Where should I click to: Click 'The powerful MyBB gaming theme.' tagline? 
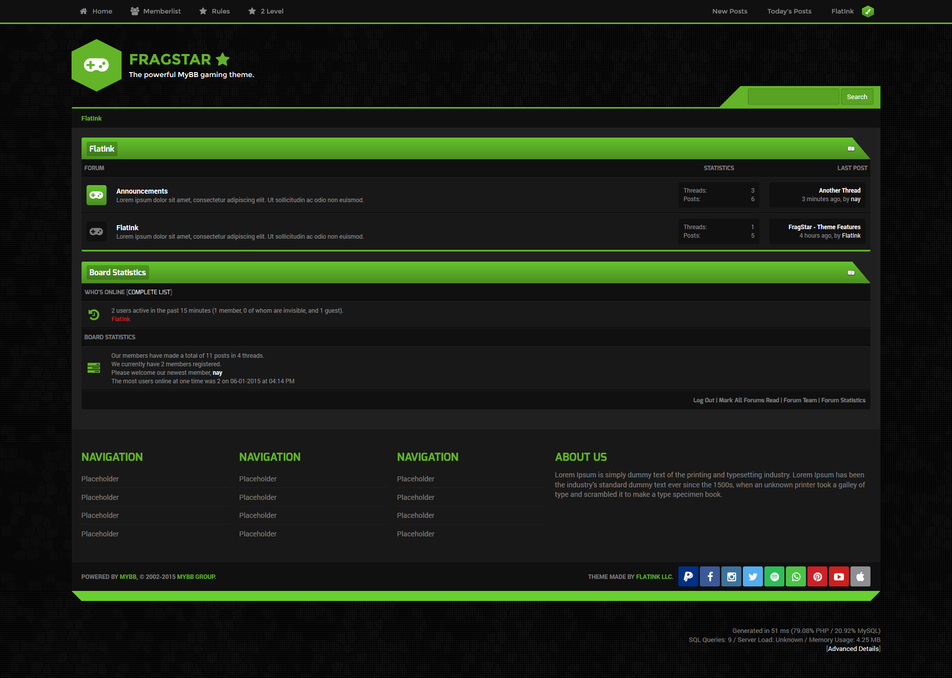191,75
